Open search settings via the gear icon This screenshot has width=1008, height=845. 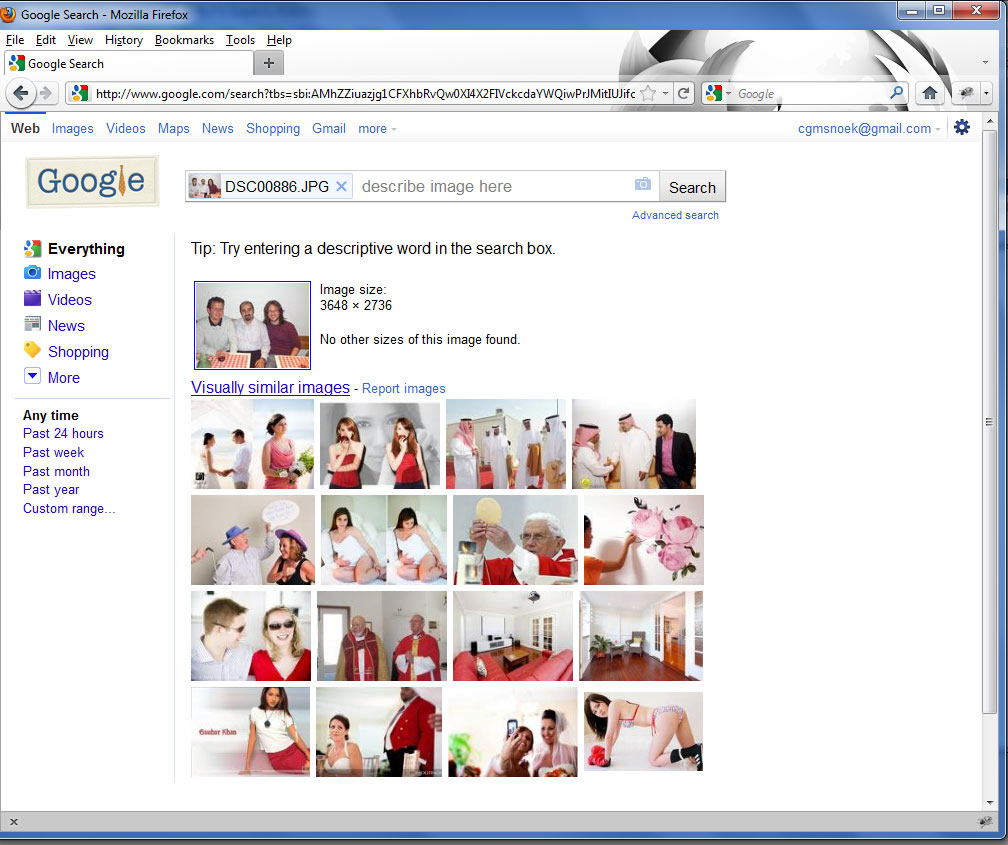click(961, 128)
